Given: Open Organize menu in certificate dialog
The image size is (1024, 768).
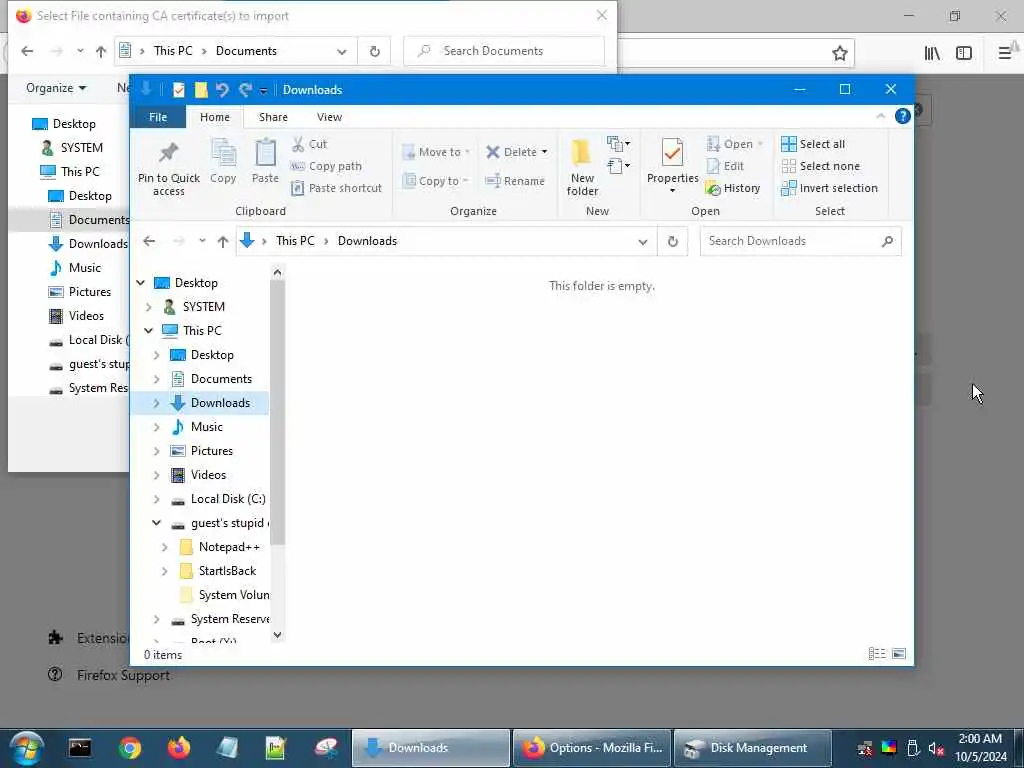Looking at the screenshot, I should 56,88.
